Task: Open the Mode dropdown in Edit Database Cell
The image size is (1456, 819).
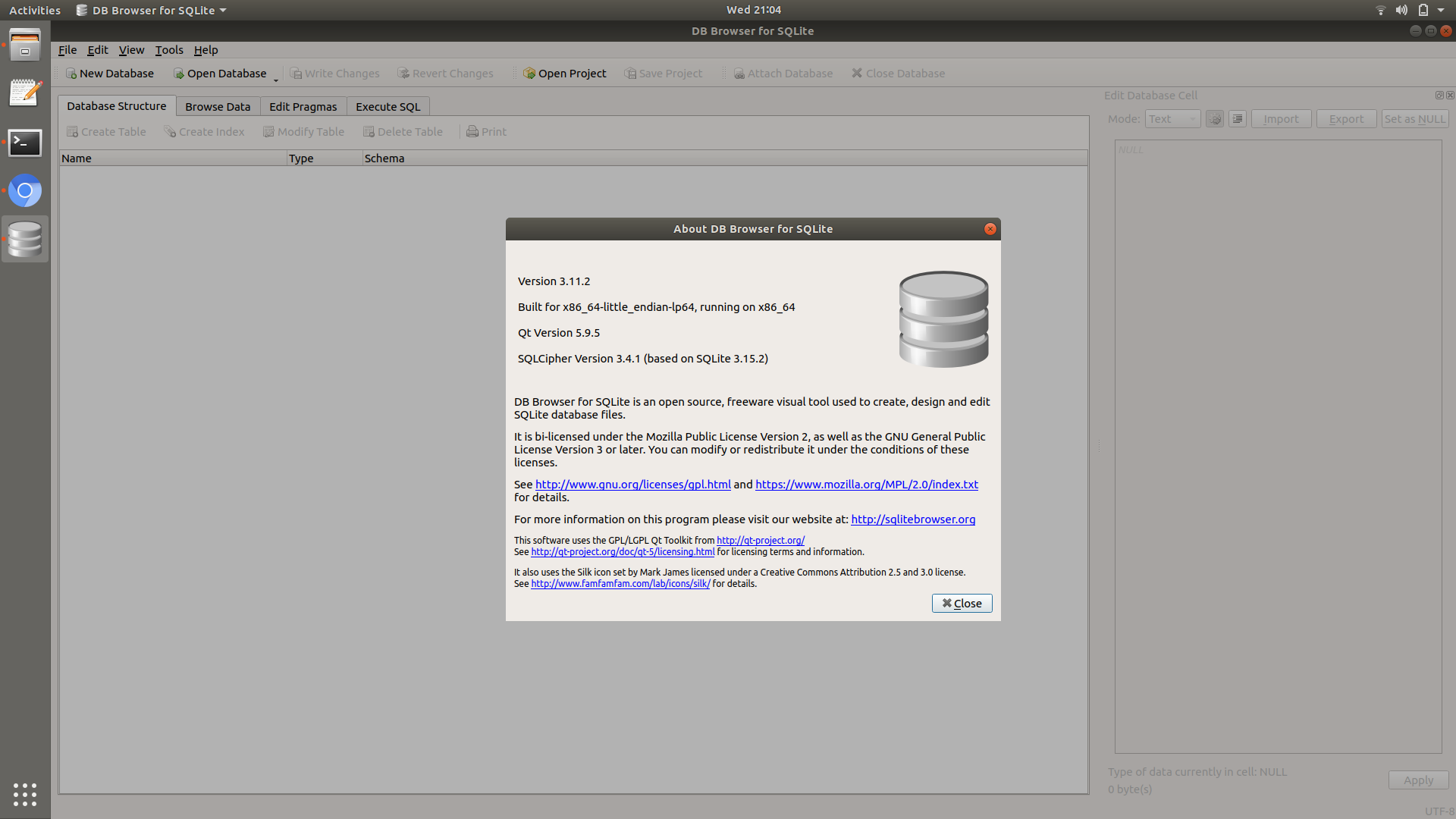Action: coord(1172,118)
